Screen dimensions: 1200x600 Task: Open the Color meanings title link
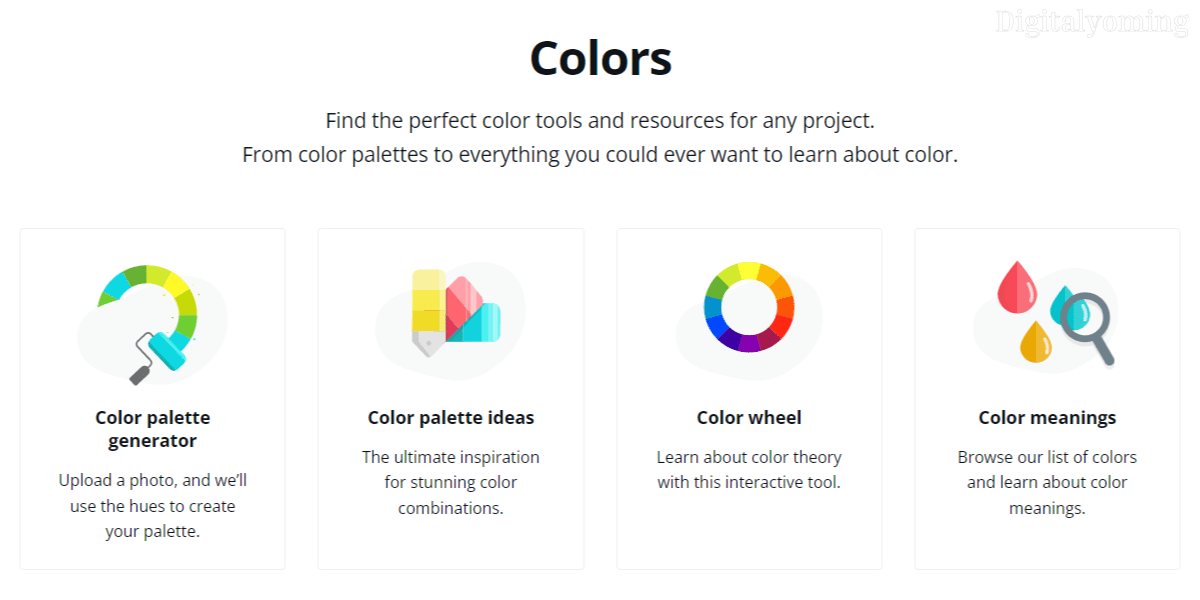(x=1047, y=418)
